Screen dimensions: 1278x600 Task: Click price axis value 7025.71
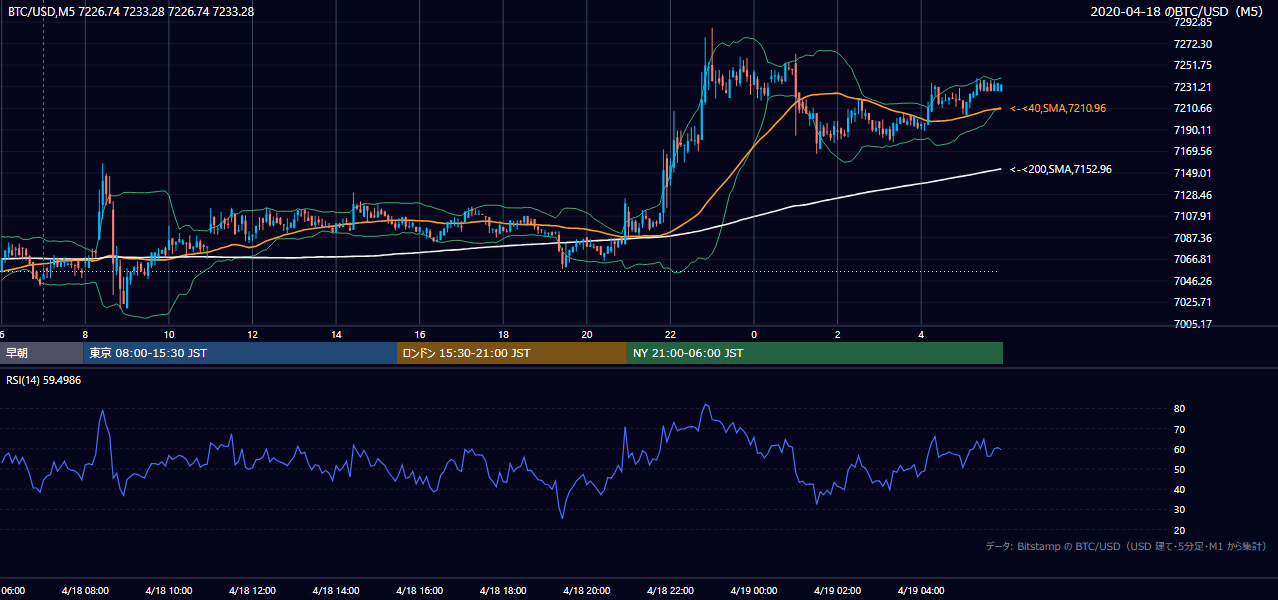coord(1193,302)
